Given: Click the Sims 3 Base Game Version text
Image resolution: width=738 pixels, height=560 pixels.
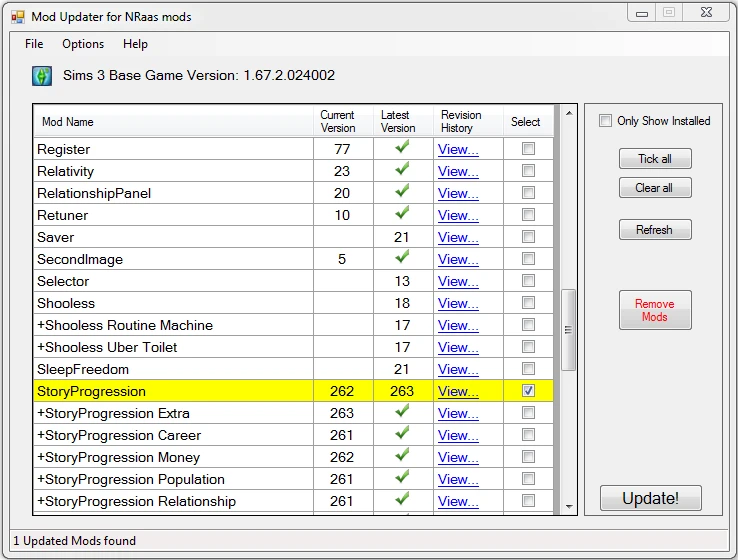Looking at the screenshot, I should point(199,75).
